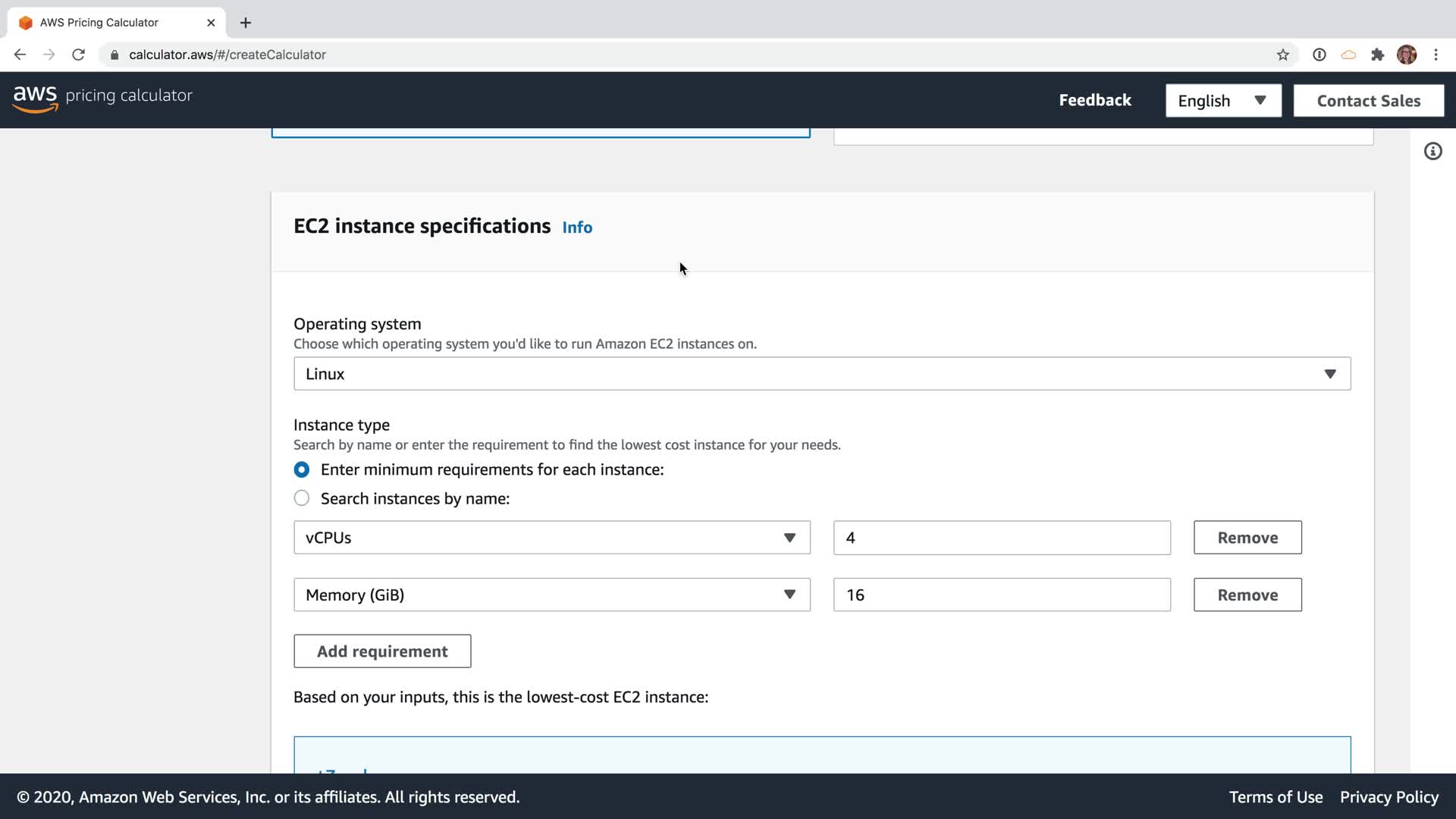Open the Chrome three-dot menu
This screenshot has height=819, width=1456.
tap(1436, 55)
